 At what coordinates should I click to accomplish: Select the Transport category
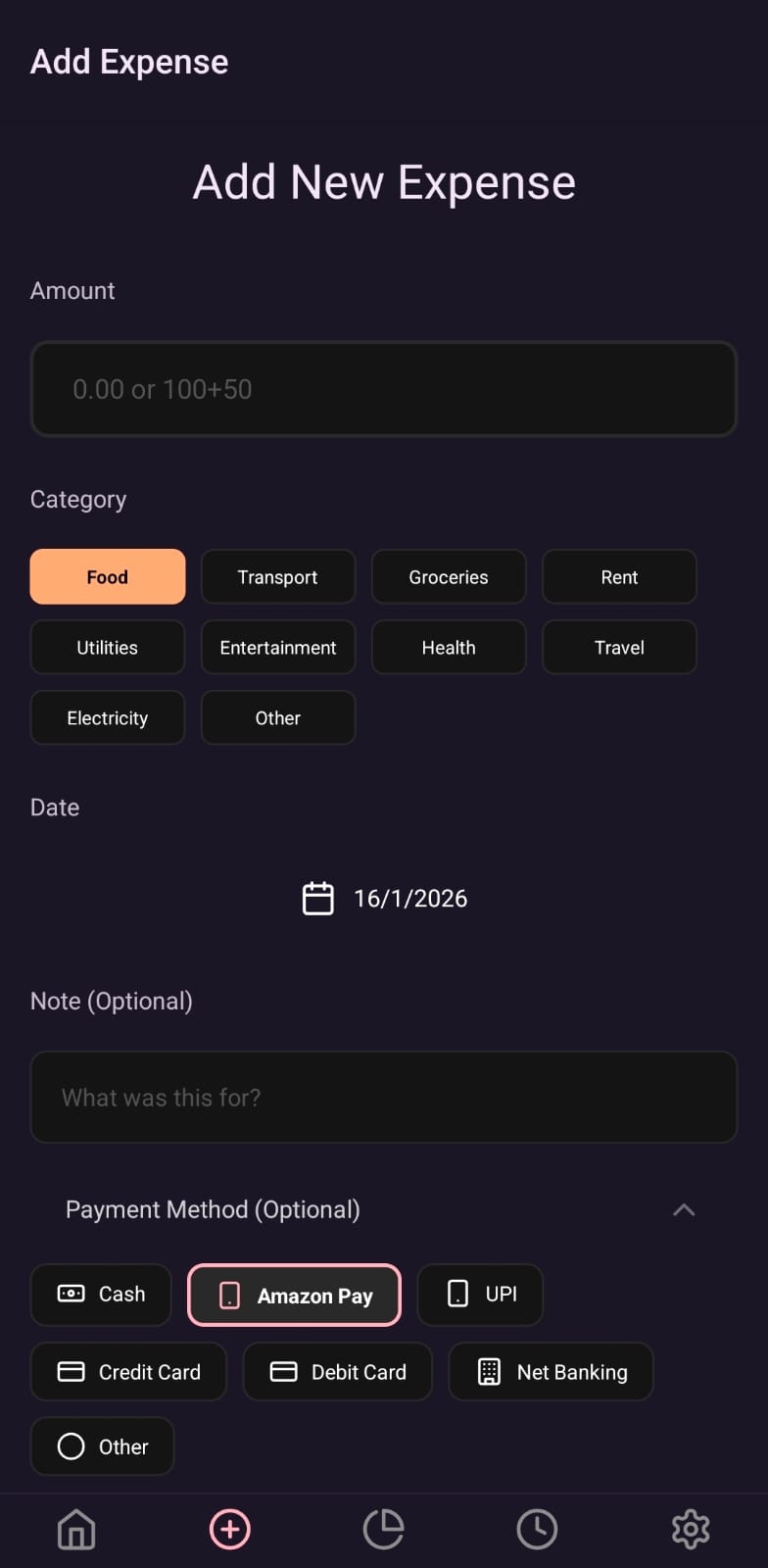click(278, 577)
